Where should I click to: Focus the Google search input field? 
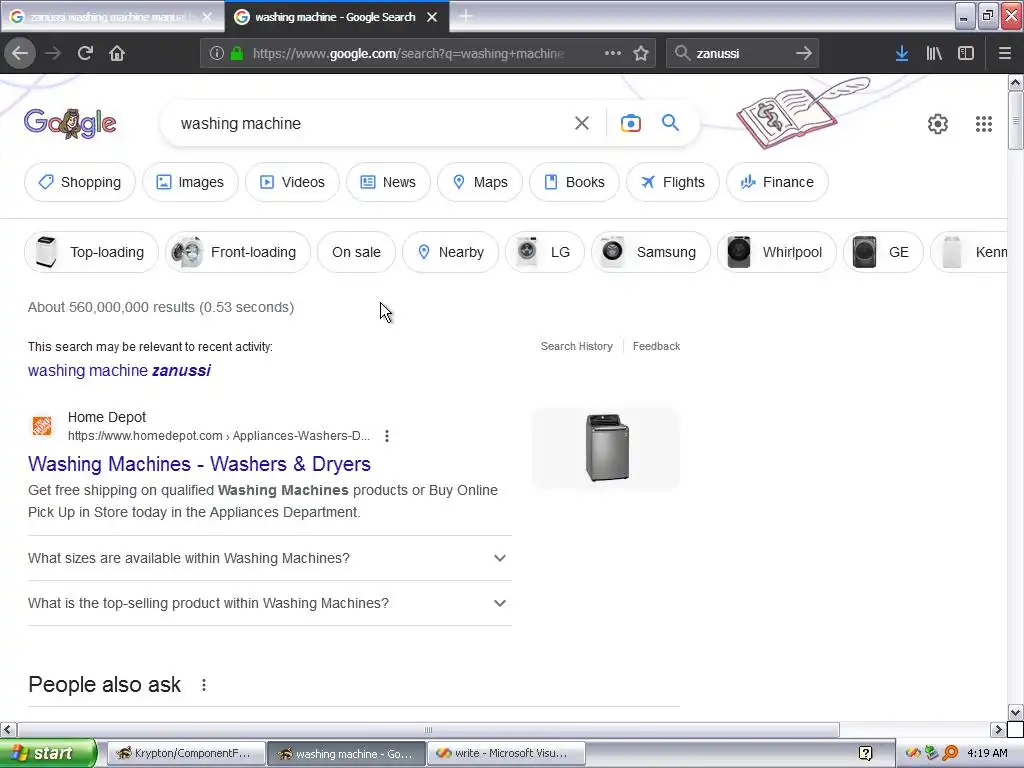pos(372,123)
